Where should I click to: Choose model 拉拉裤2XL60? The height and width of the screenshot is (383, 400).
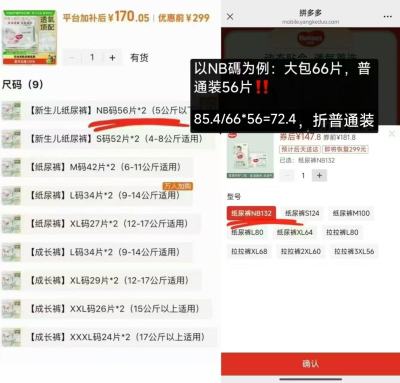pos(301,251)
